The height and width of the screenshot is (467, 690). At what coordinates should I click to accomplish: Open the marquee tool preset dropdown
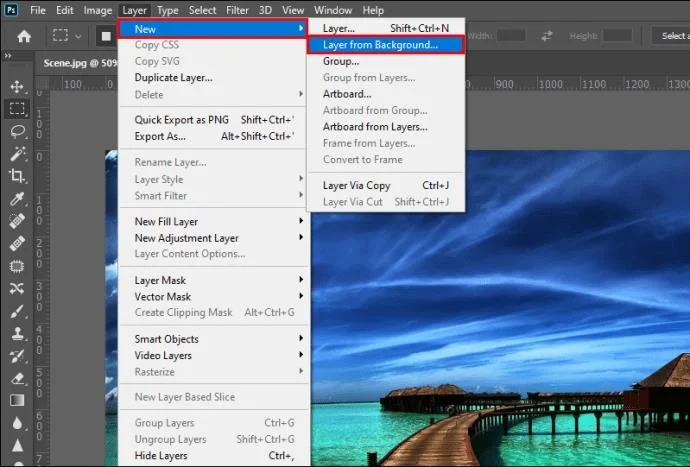tap(78, 36)
